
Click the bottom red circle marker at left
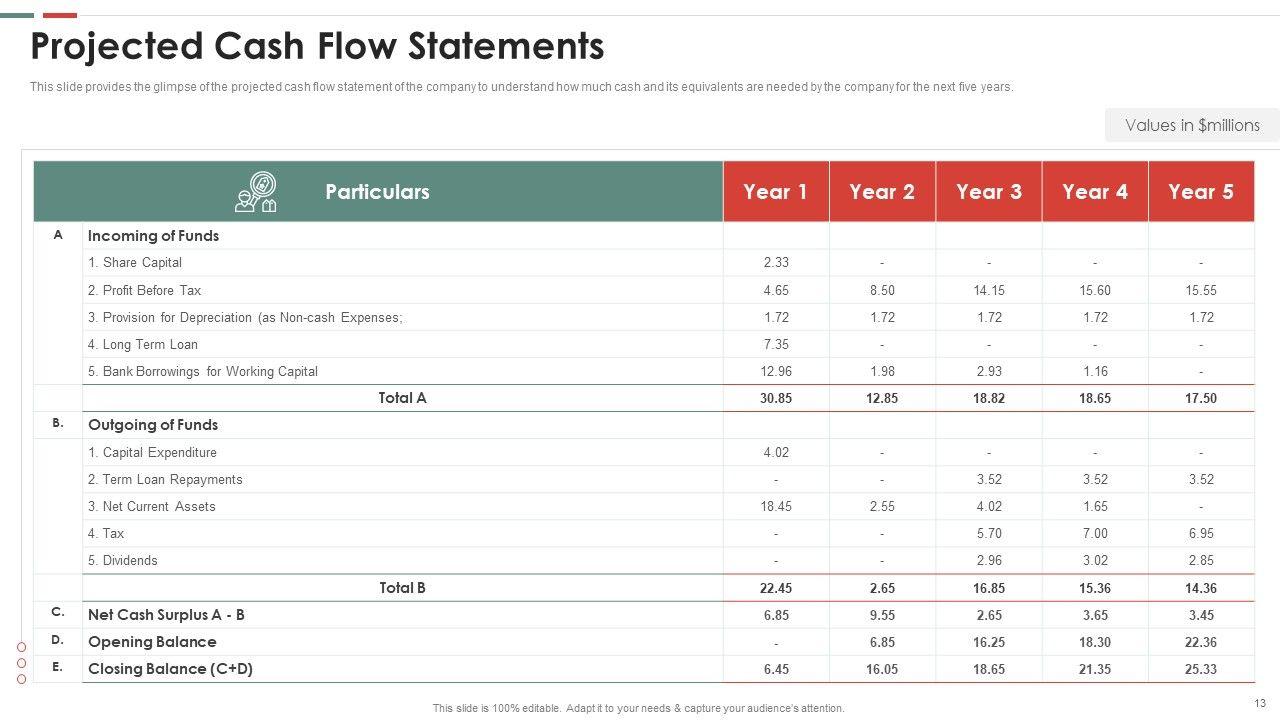21,679
